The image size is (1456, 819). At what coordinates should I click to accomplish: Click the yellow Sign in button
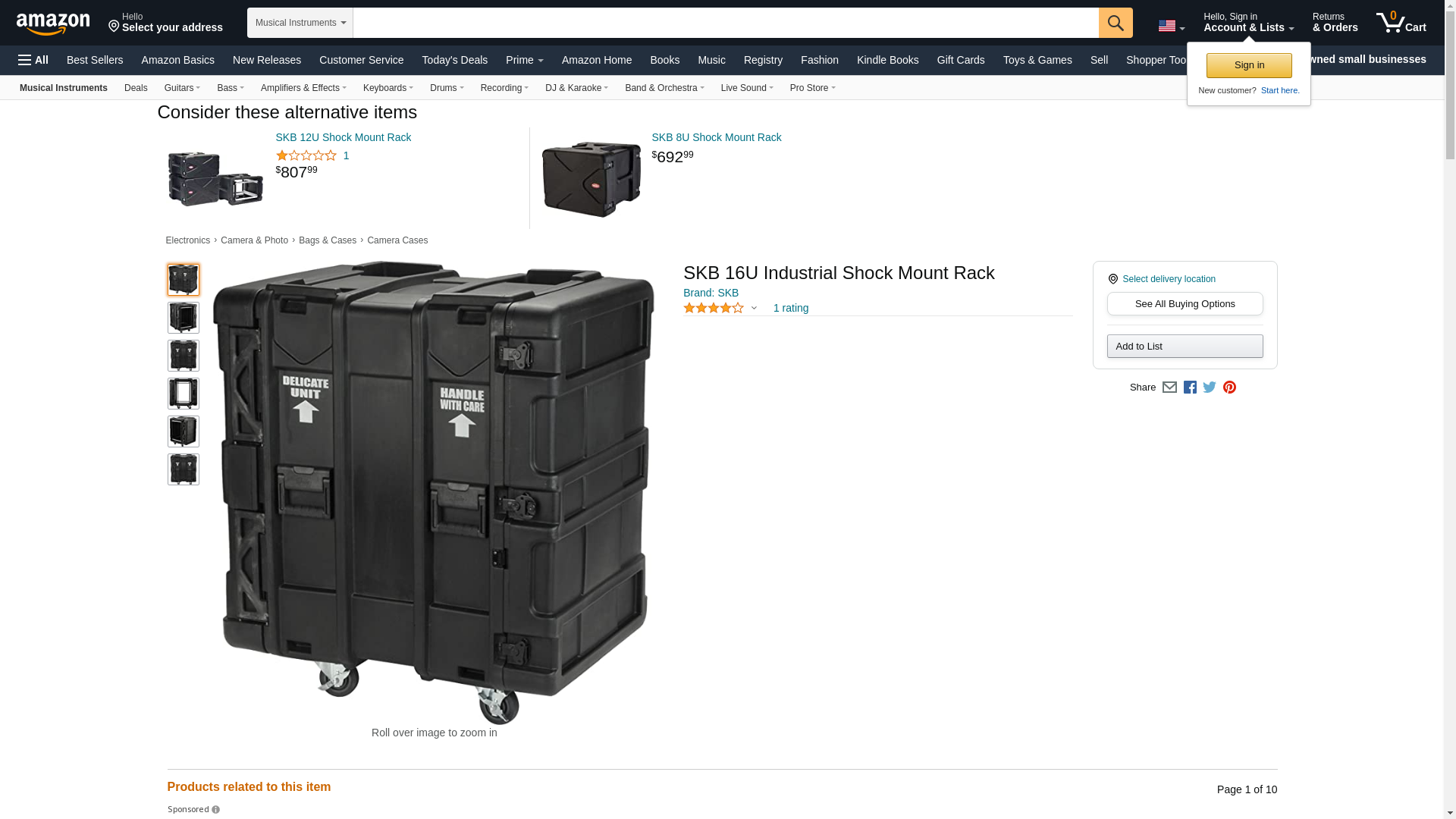1249,65
